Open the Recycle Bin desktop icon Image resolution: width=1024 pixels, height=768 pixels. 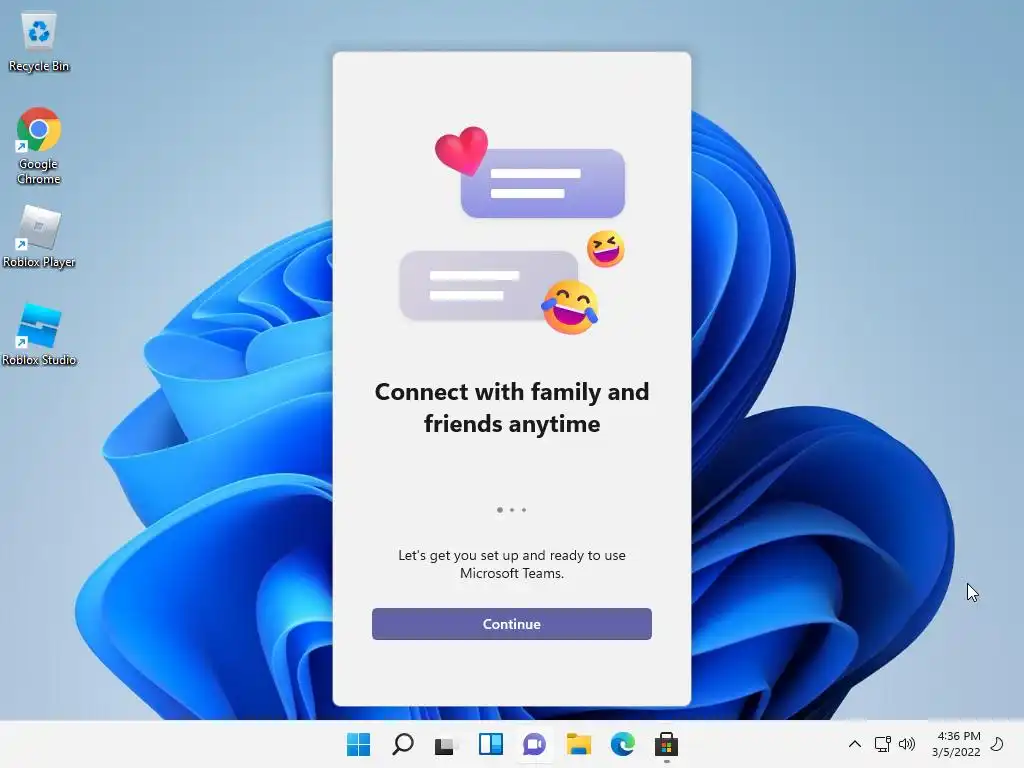39,40
